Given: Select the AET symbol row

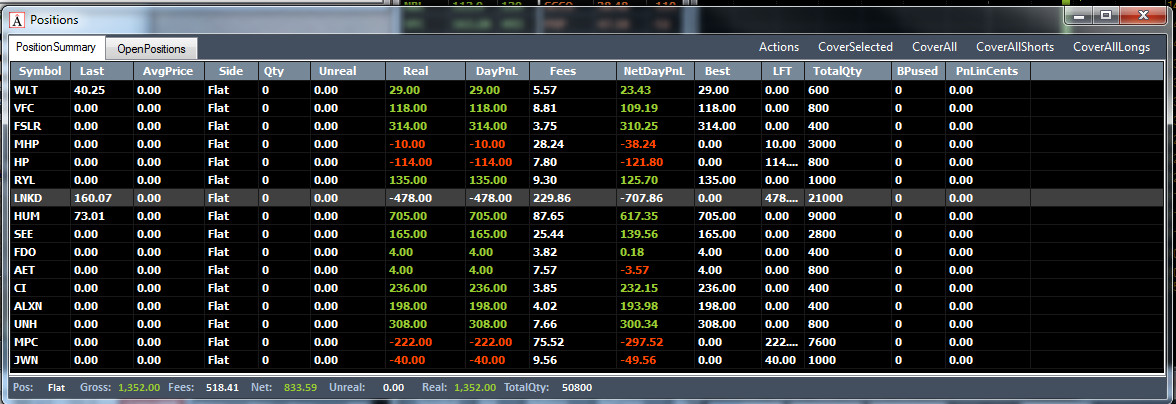Looking at the screenshot, I should tap(588, 270).
